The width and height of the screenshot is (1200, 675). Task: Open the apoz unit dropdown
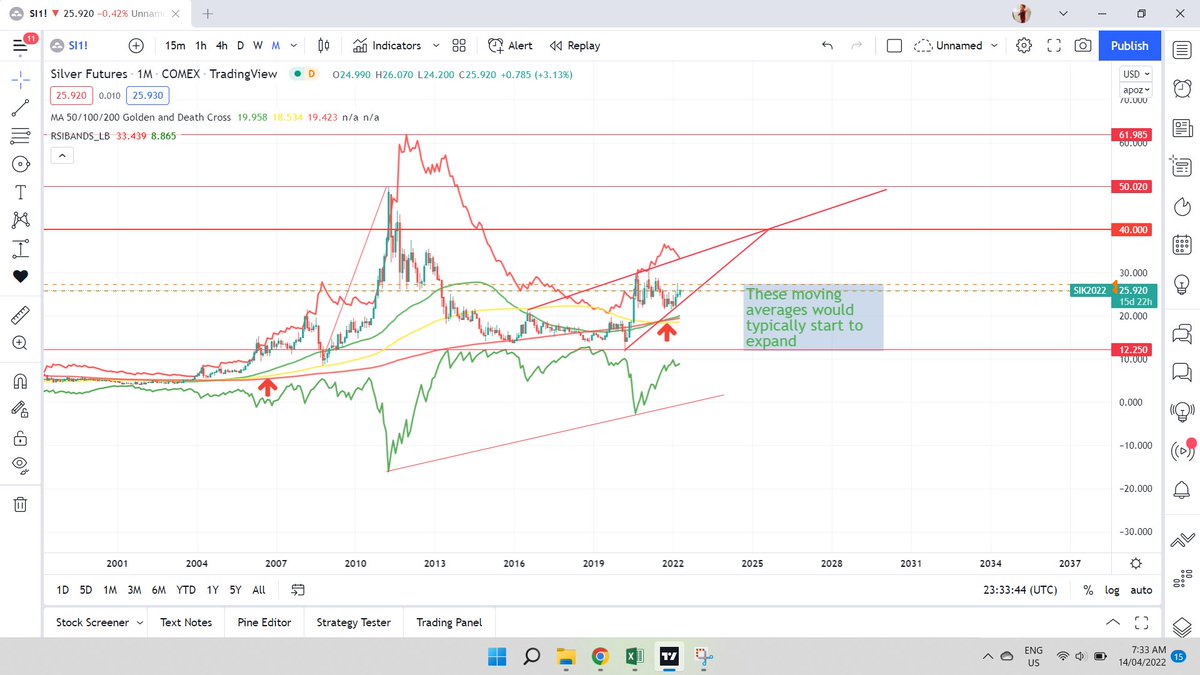pyautogui.click(x=1137, y=89)
